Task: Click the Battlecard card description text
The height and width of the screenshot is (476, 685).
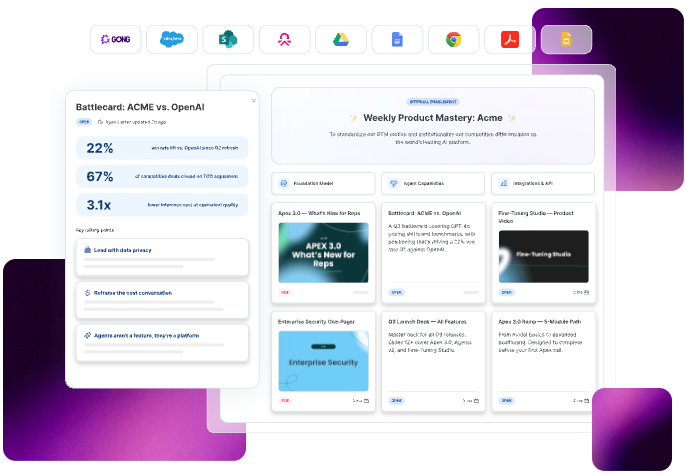Action: tap(432, 238)
